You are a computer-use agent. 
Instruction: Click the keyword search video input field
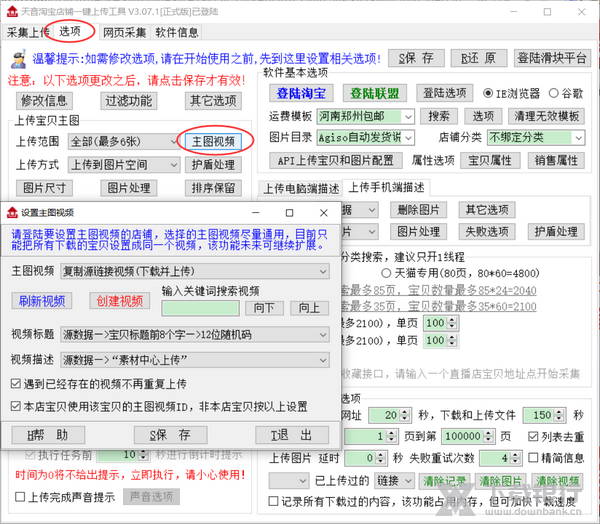pos(201,308)
